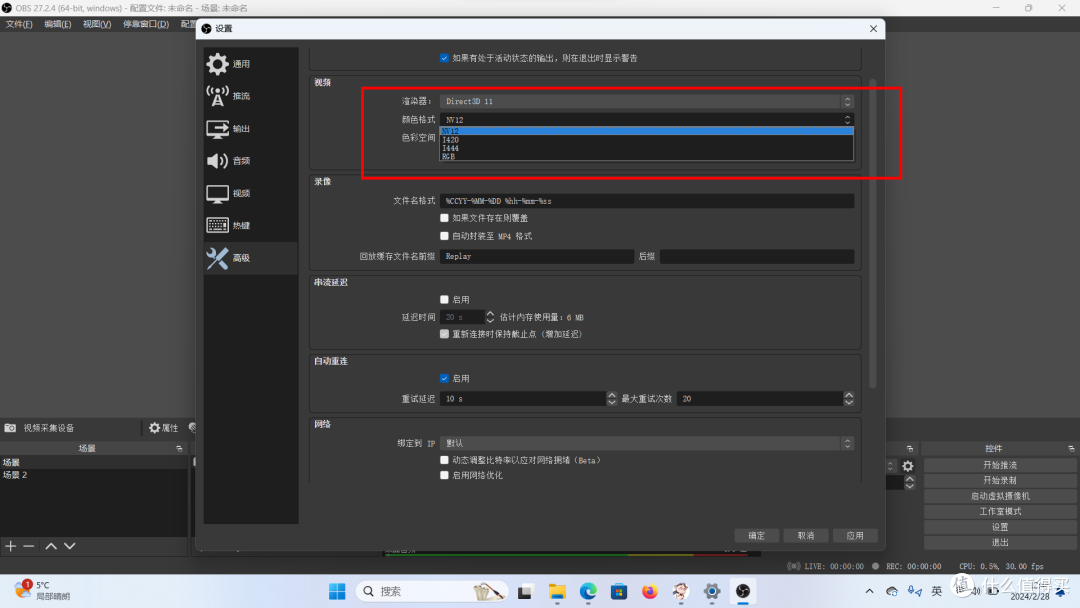Move scene down with the down arrow
This screenshot has width=1080, height=608.
click(x=70, y=546)
